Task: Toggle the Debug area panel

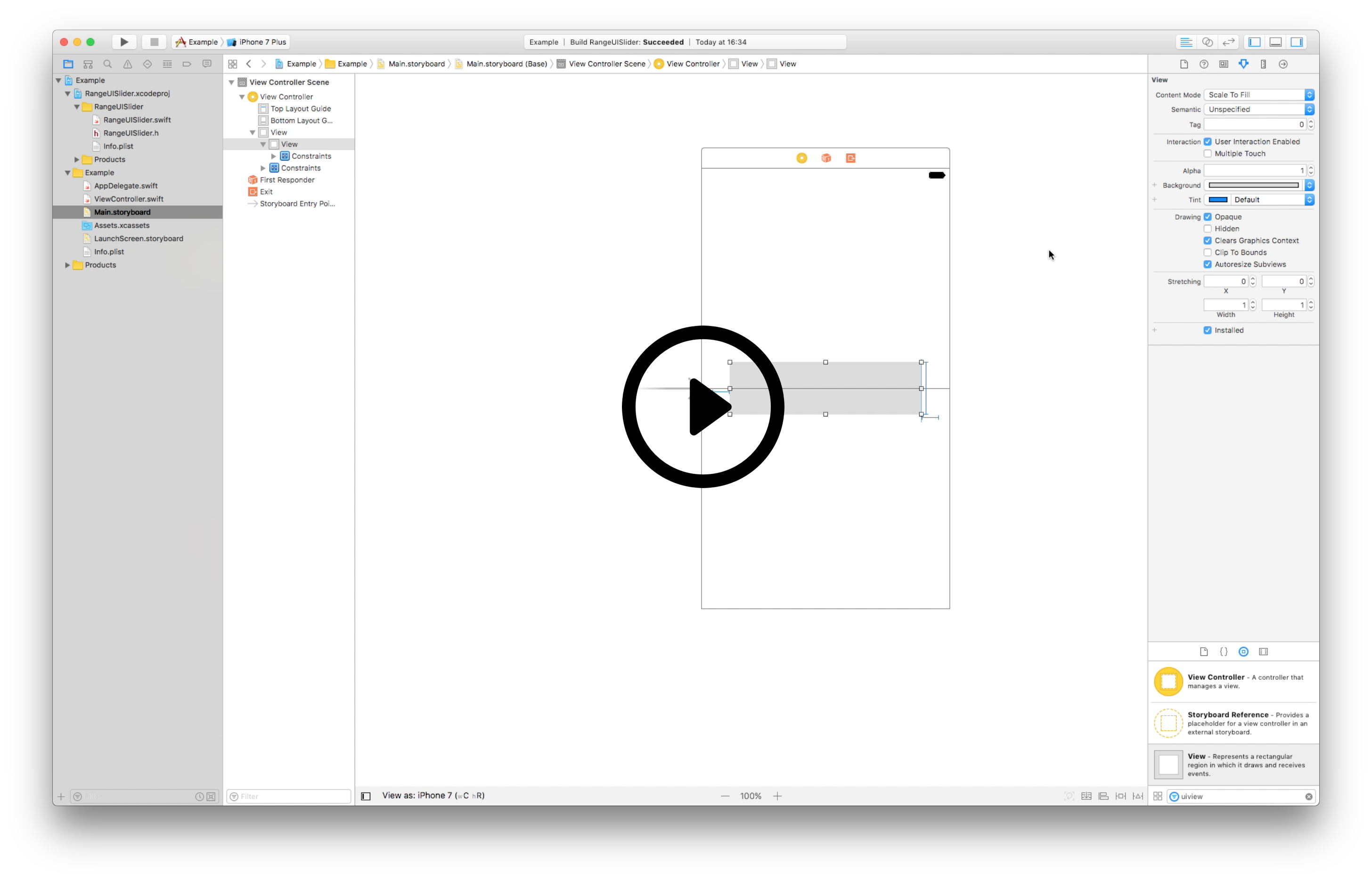Action: [1275, 42]
